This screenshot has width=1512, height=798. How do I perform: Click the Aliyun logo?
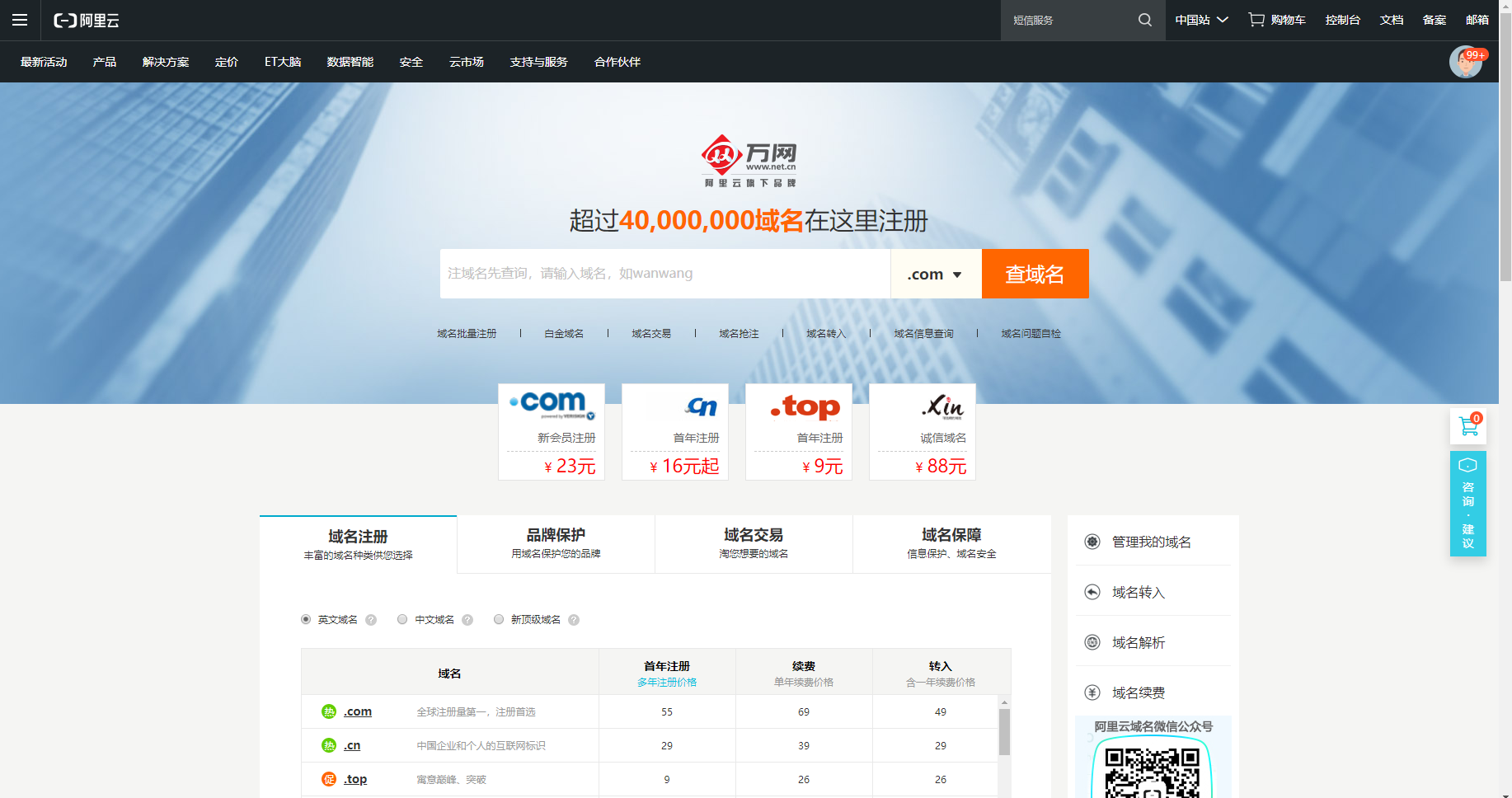[87, 20]
